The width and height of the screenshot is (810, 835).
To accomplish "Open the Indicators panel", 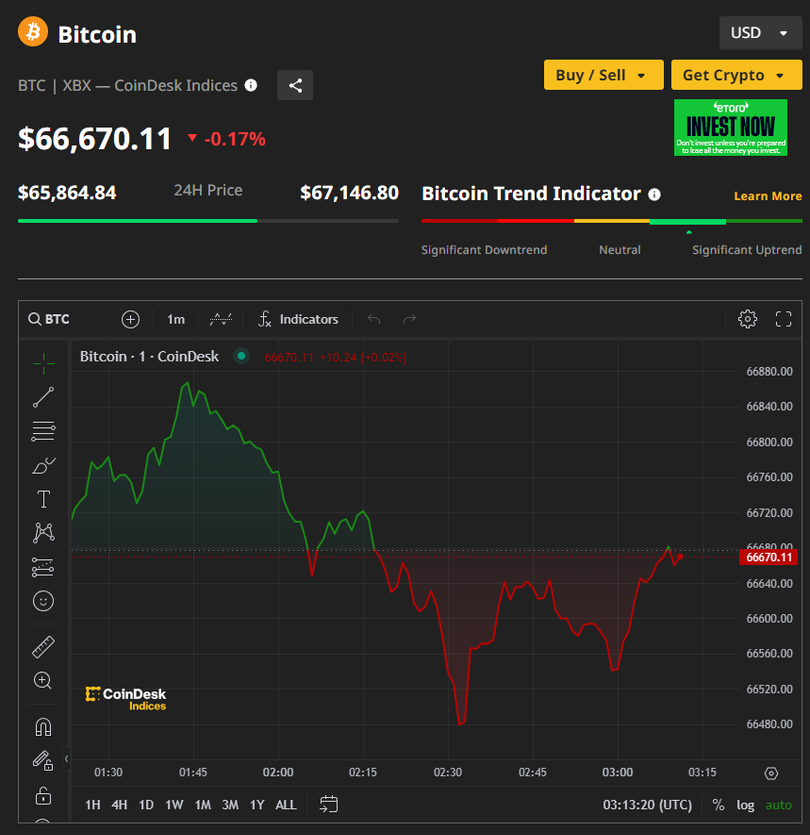I will tap(297, 319).
